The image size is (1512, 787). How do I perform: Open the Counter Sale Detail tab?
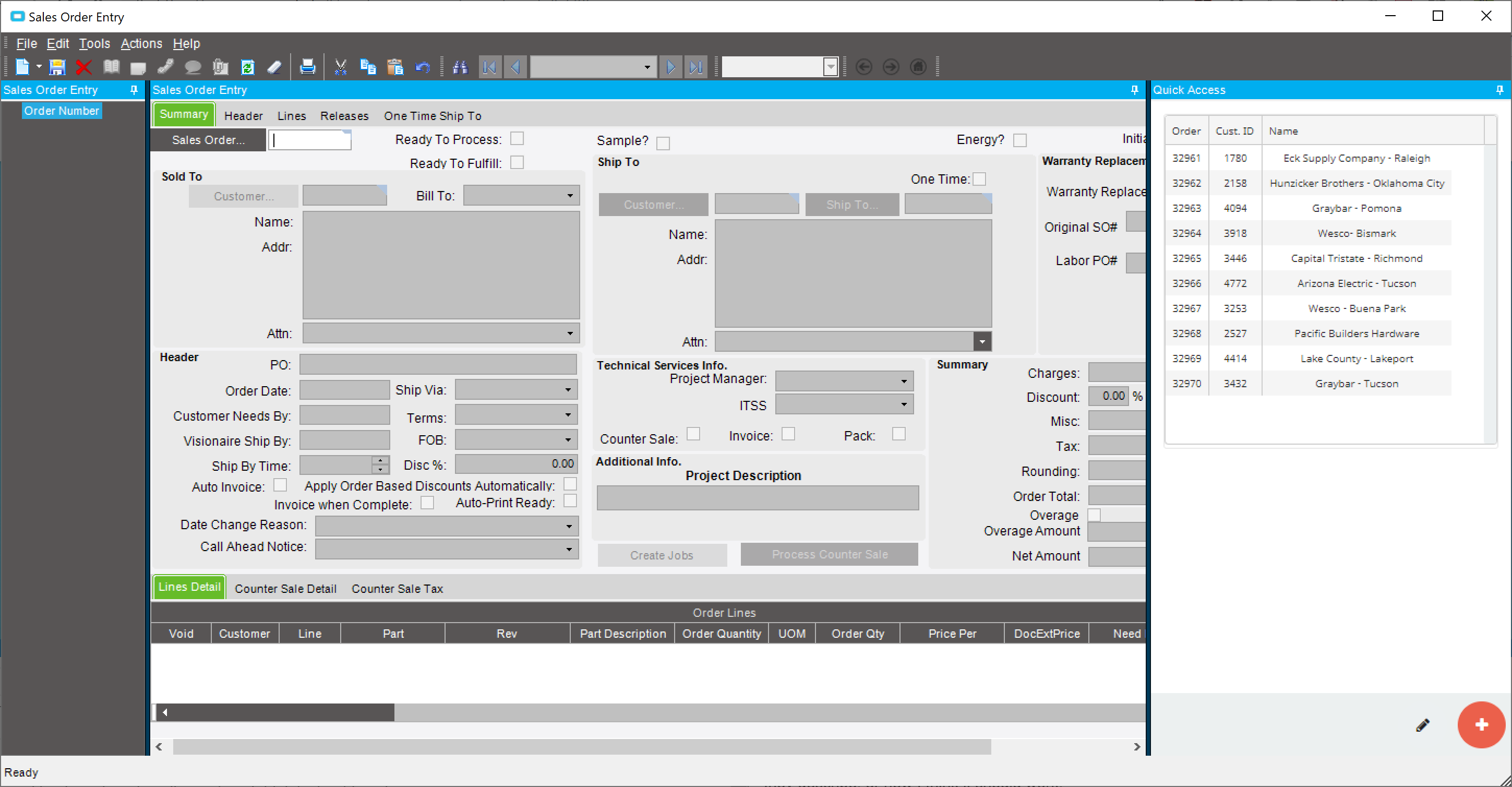286,589
